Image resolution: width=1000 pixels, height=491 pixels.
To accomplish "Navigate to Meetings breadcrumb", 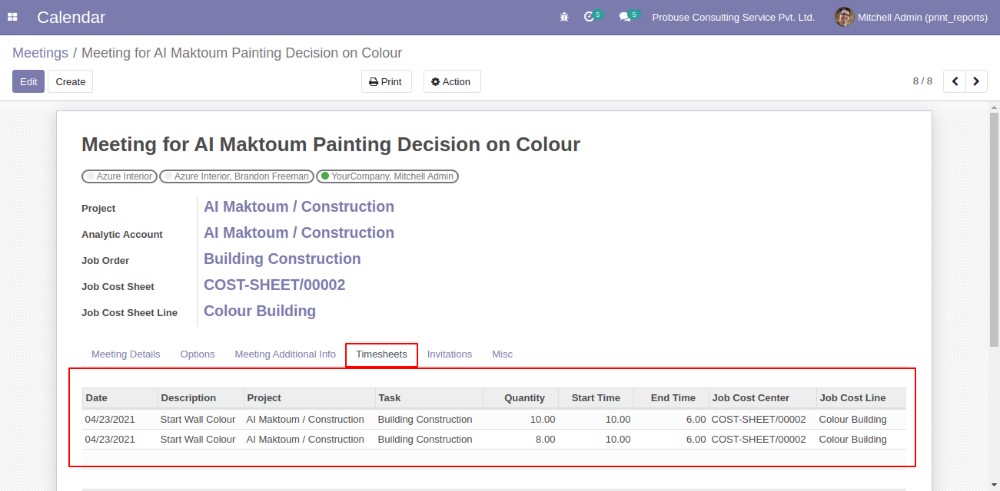I will click(40, 52).
